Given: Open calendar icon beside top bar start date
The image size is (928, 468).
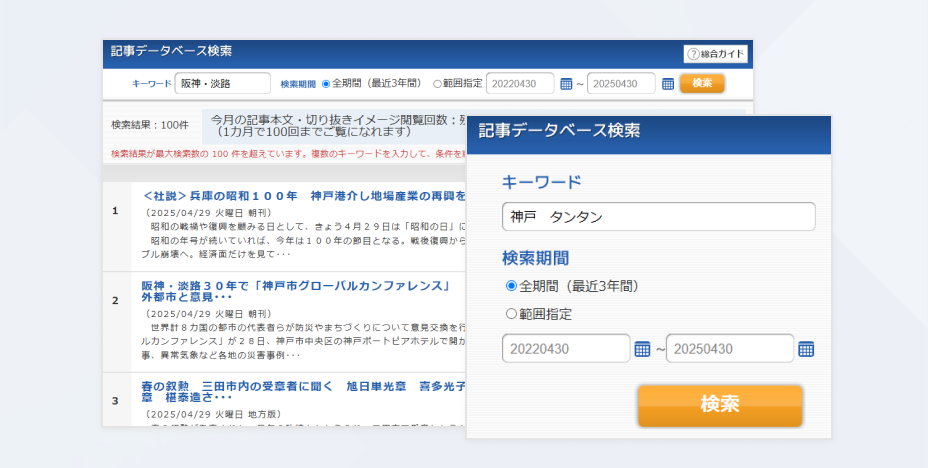Looking at the screenshot, I should pyautogui.click(x=566, y=84).
